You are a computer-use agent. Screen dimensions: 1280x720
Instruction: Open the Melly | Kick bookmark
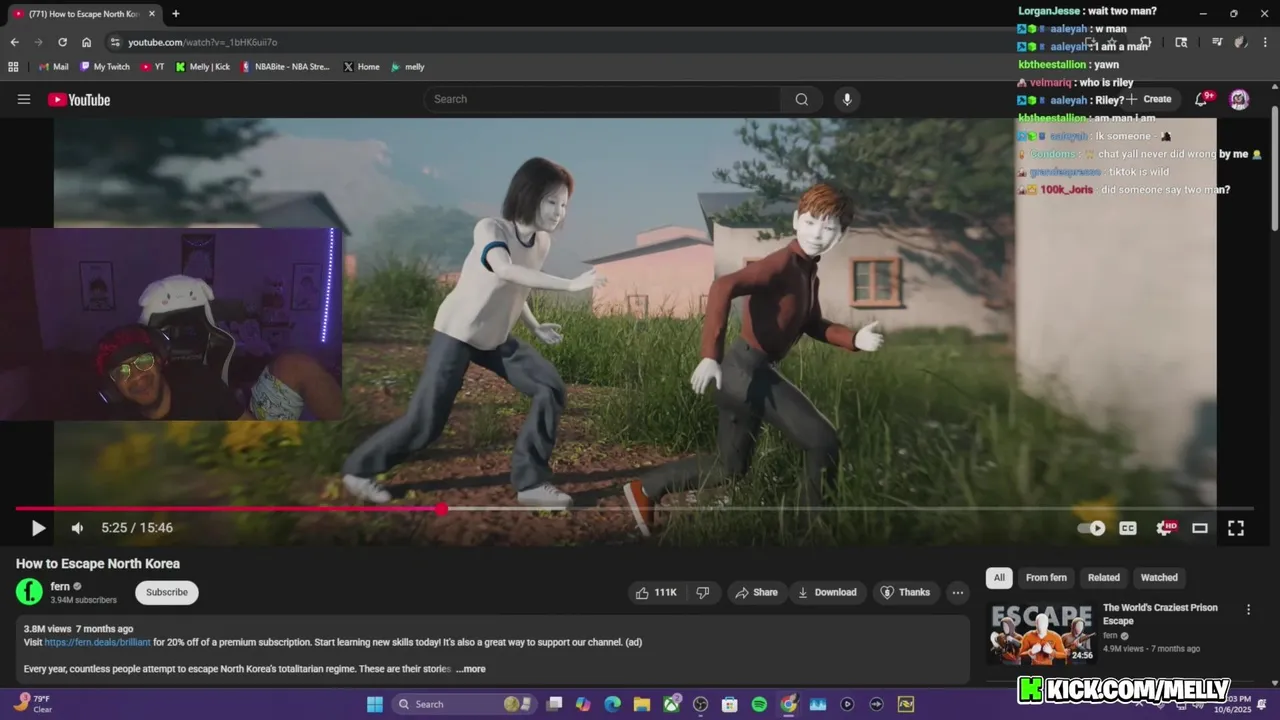click(x=202, y=67)
